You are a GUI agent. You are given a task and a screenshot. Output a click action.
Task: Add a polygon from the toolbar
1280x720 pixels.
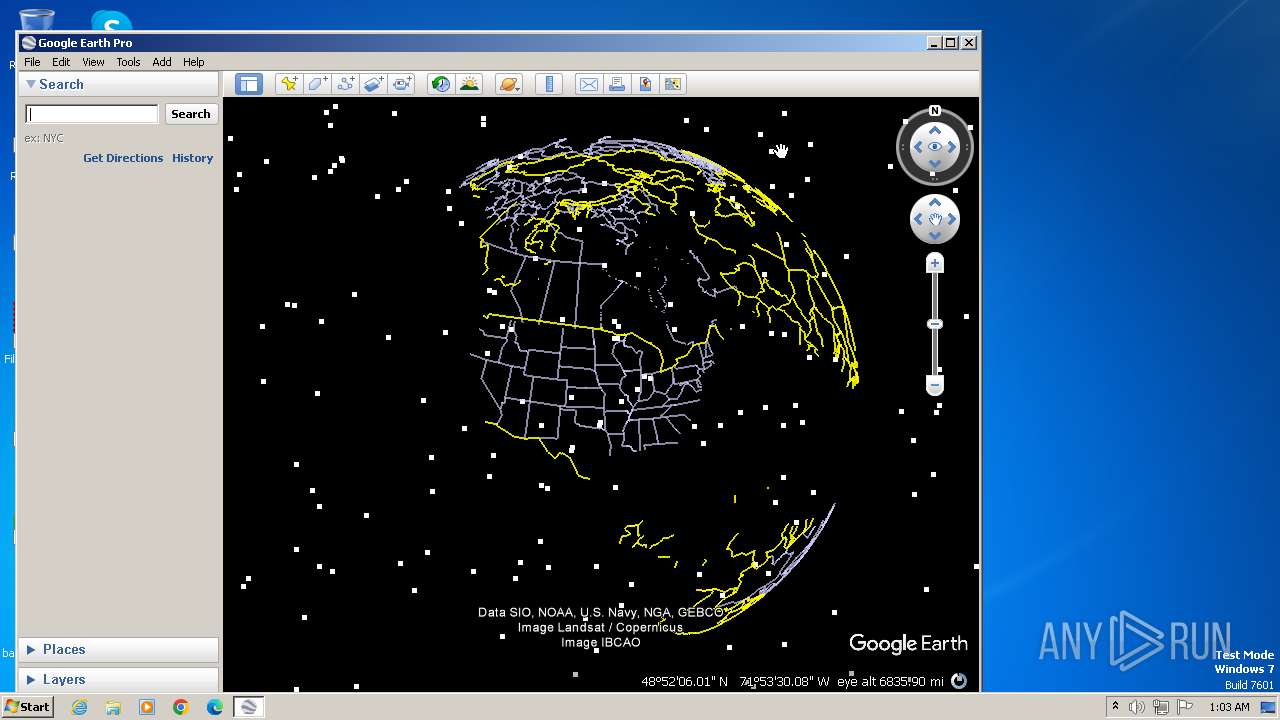(317, 84)
